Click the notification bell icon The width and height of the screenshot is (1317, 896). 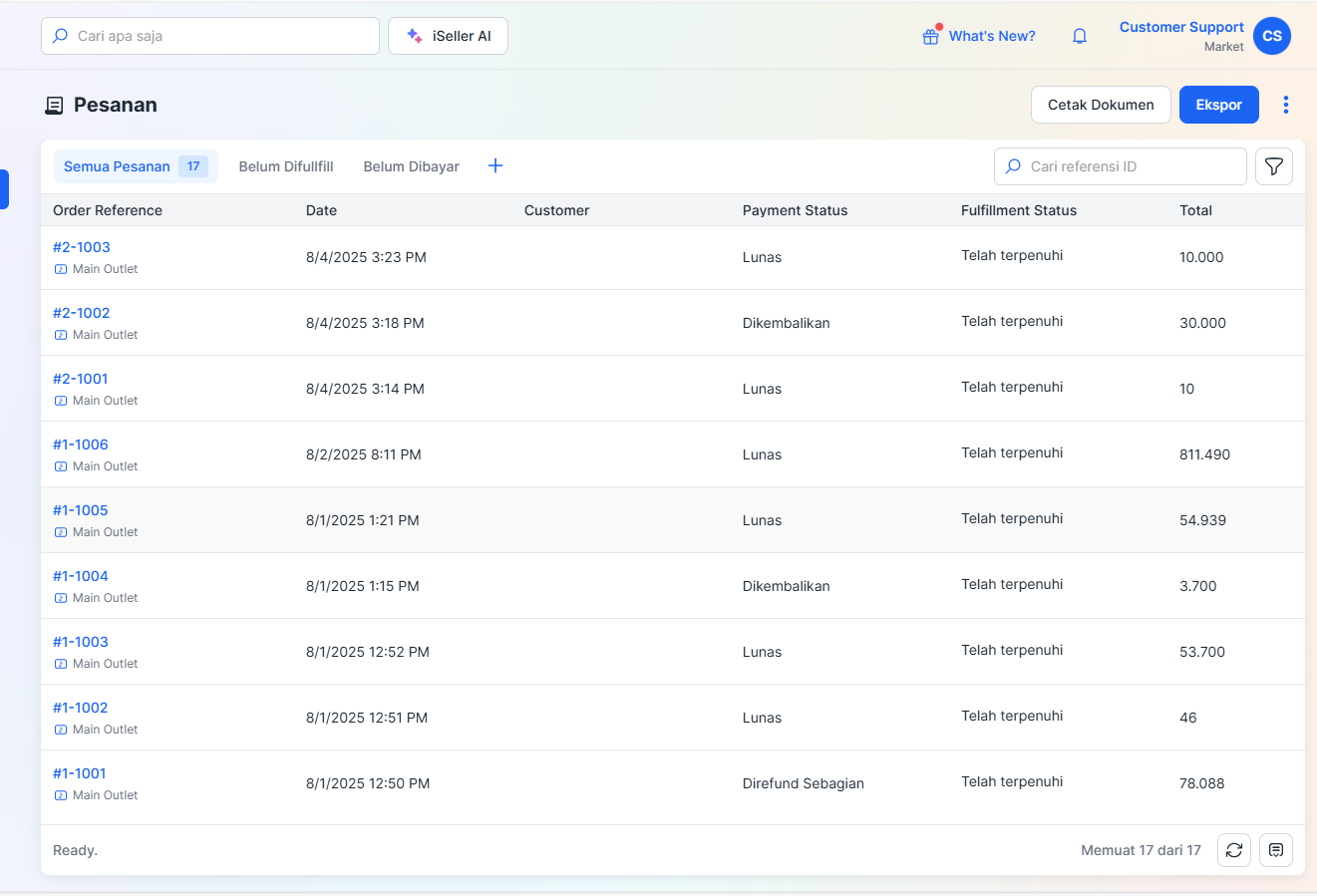pos(1080,36)
